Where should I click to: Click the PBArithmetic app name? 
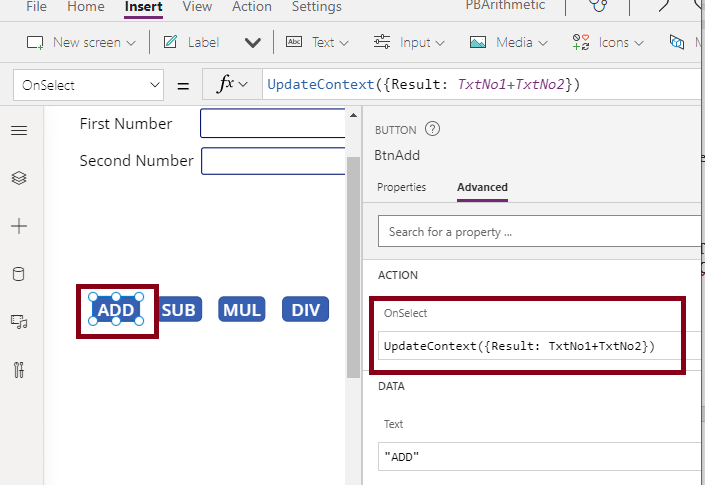[x=505, y=5]
